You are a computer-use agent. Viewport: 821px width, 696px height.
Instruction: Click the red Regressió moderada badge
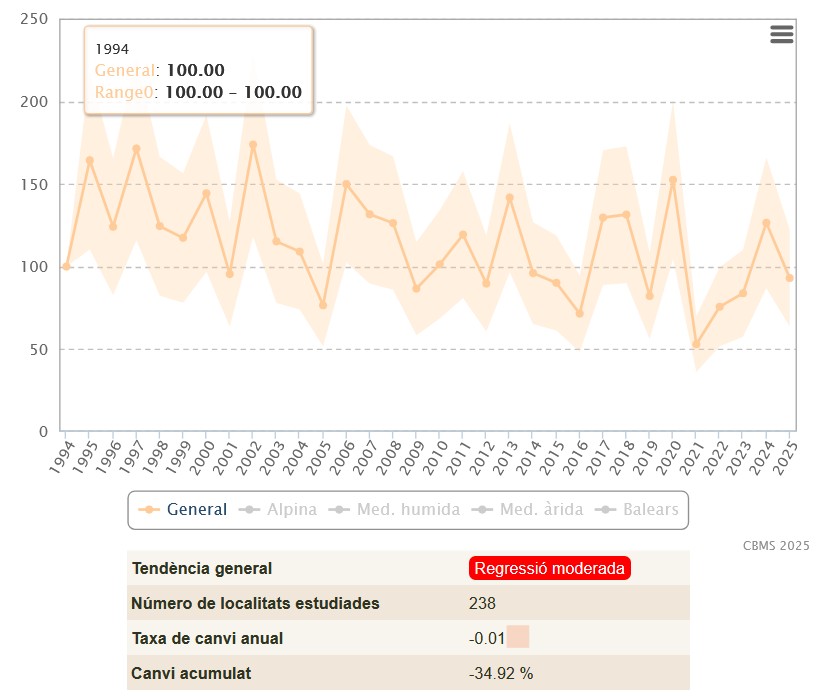coord(549,568)
